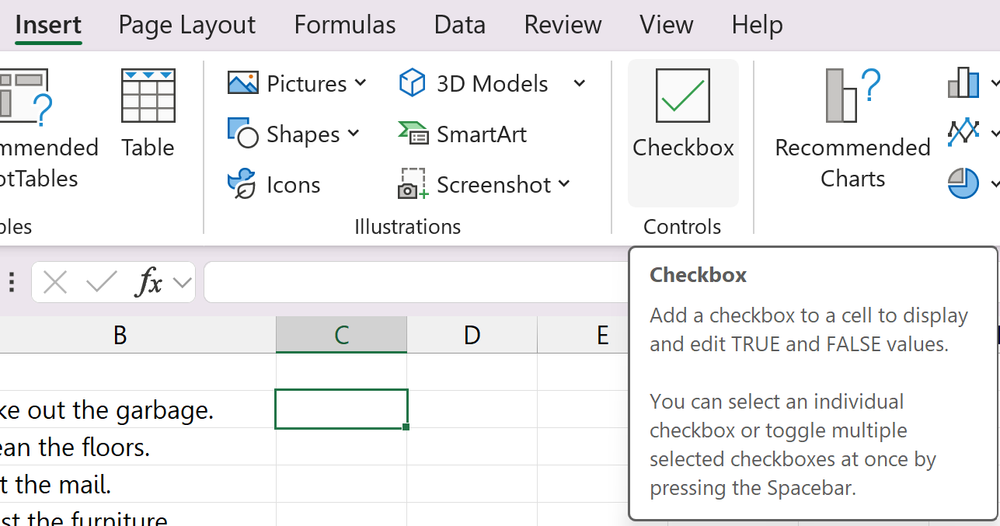Switch to the Page Layout tab
Image resolution: width=1000 pixels, height=526 pixels.
(x=187, y=25)
